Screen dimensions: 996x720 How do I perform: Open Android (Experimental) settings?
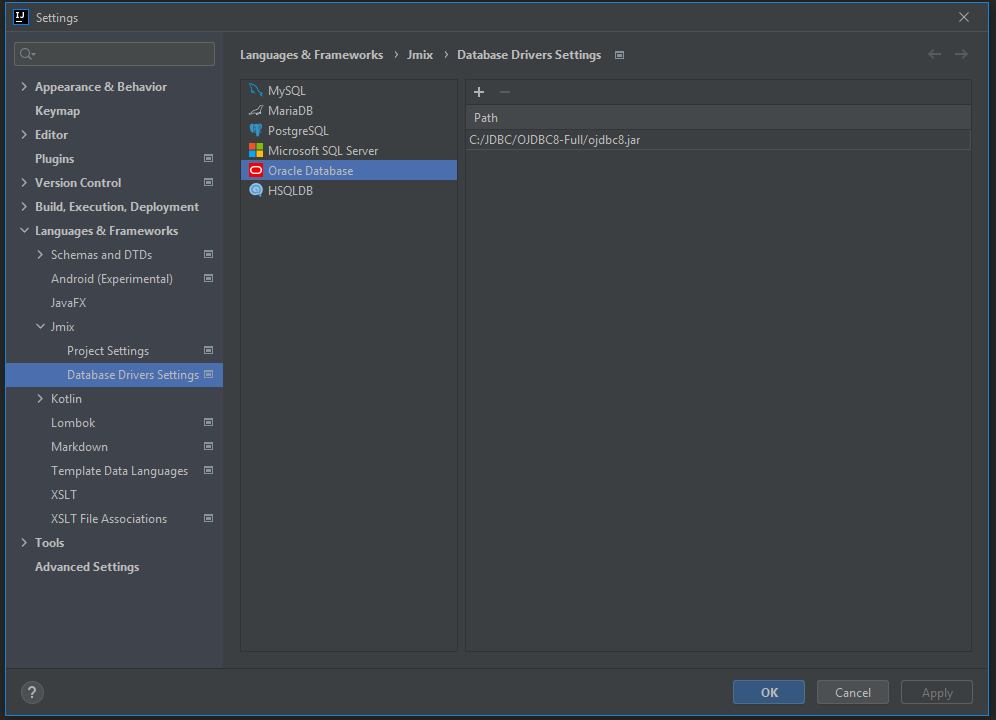click(x=112, y=279)
